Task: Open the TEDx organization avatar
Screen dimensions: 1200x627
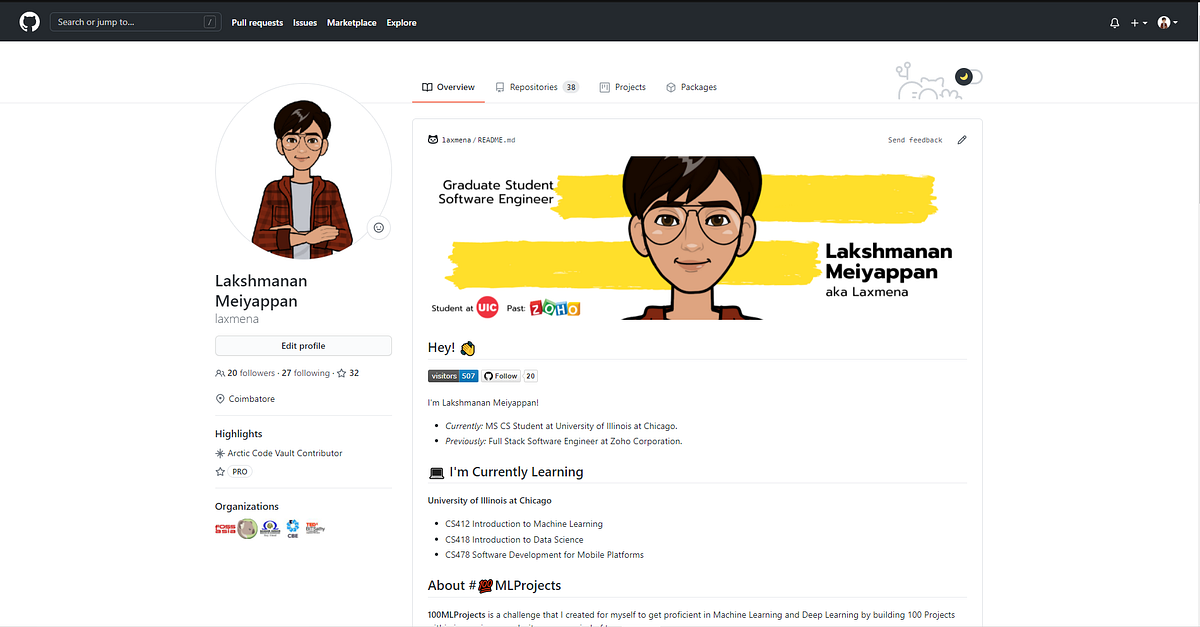Action: click(x=315, y=528)
